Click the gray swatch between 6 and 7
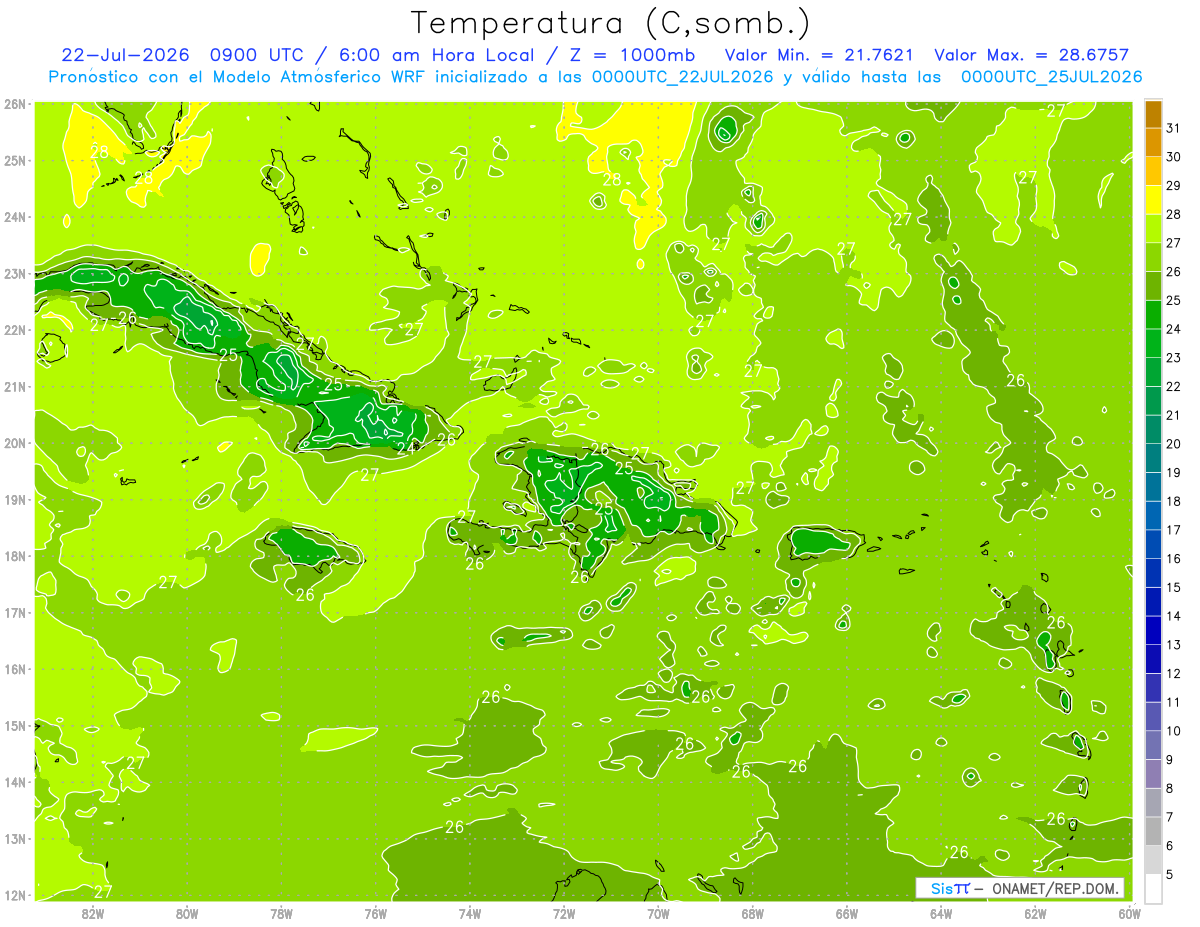Viewport: 1200px width, 927px height. [x=1153, y=831]
